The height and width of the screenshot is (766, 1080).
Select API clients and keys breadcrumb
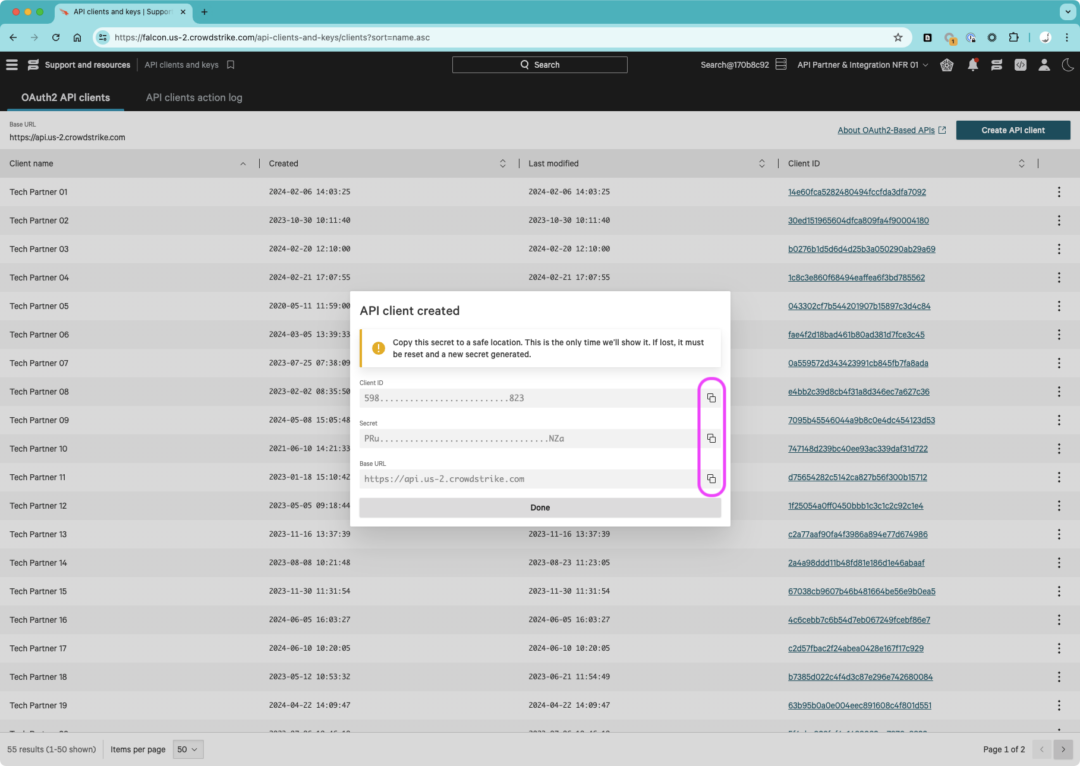181,65
